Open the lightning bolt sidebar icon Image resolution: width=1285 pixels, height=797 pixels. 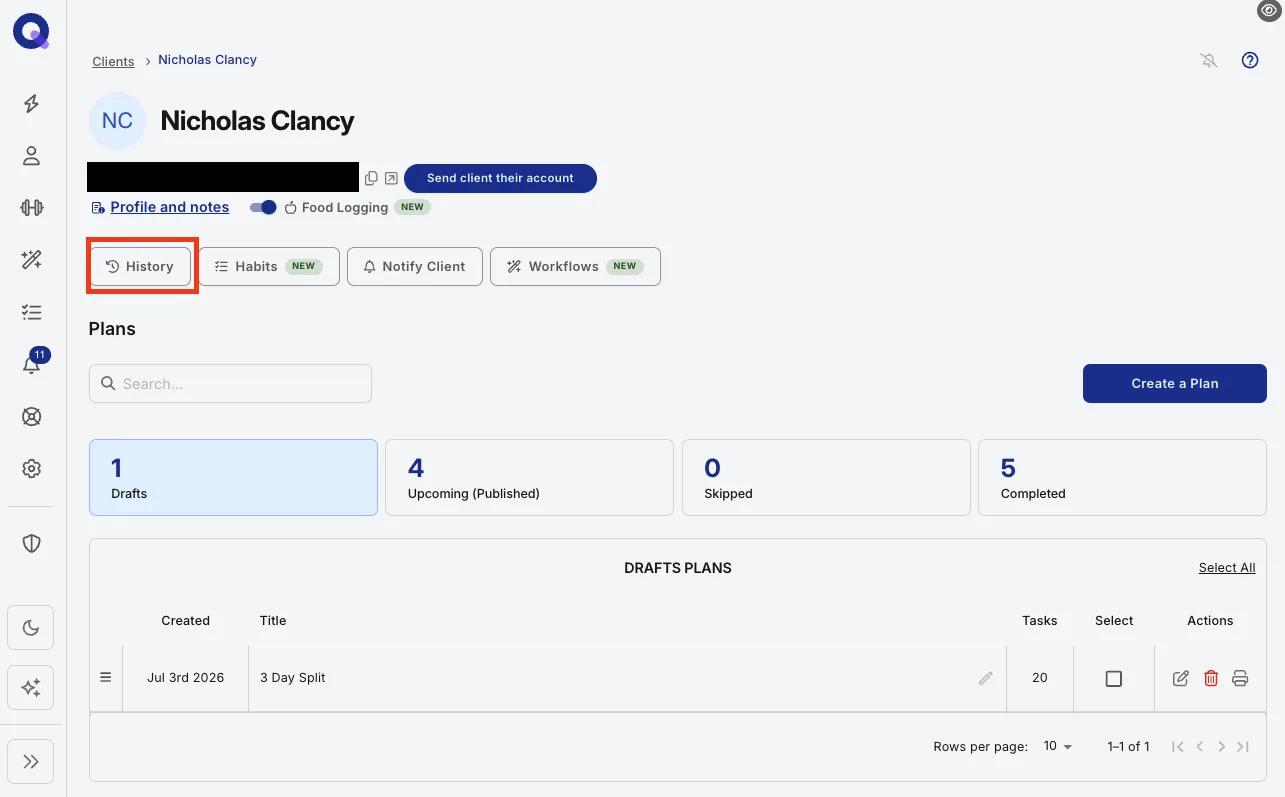[31, 103]
